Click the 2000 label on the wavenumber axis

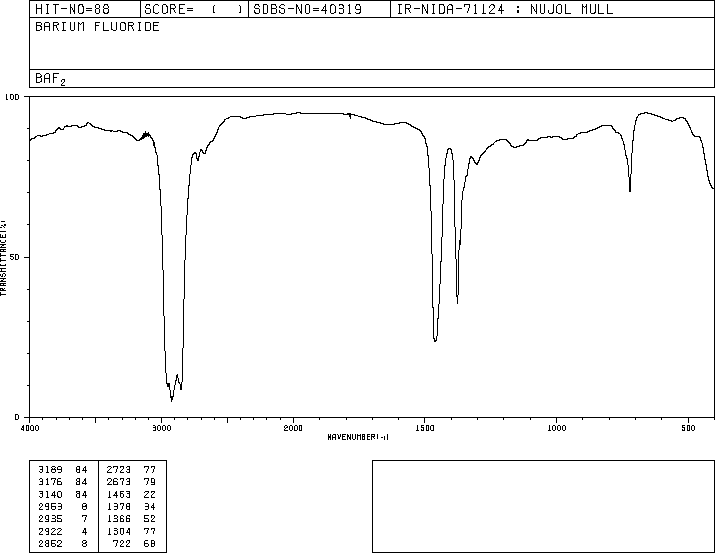(293, 428)
